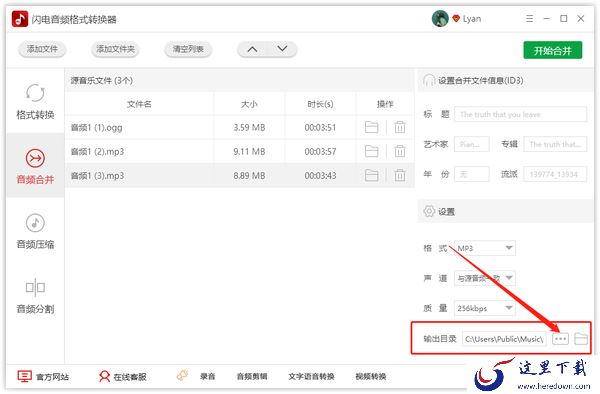This screenshot has height=394, width=600.
Task: Expand the 质量 256kbps dropdown
Action: point(484,308)
